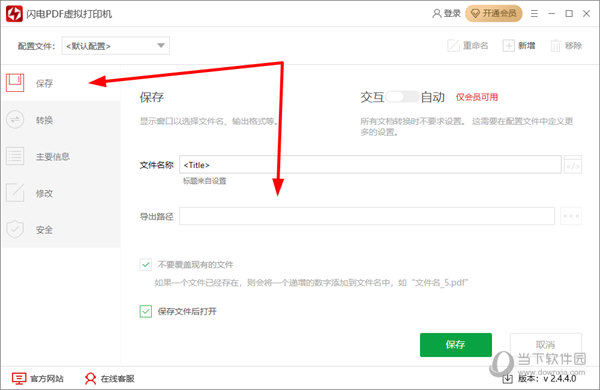Toggle 保存文件后打开 checkbox

tap(145, 311)
